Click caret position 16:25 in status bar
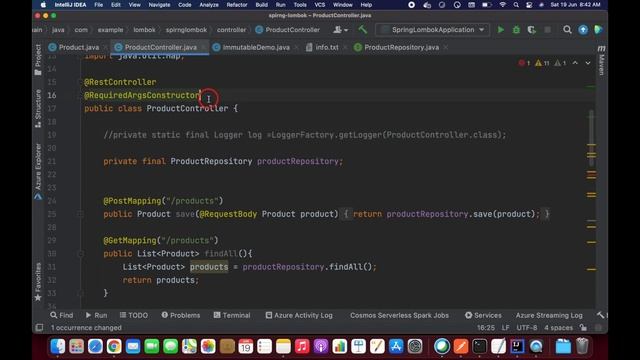This screenshot has width=640, height=360. pos(486,328)
